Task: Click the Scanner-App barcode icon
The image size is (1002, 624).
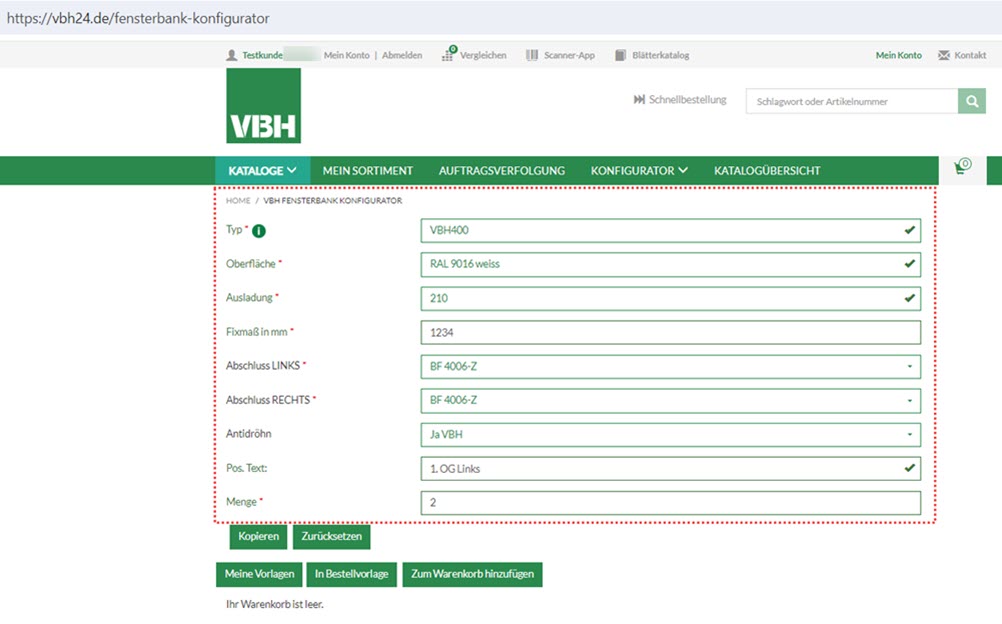Action: (x=532, y=56)
